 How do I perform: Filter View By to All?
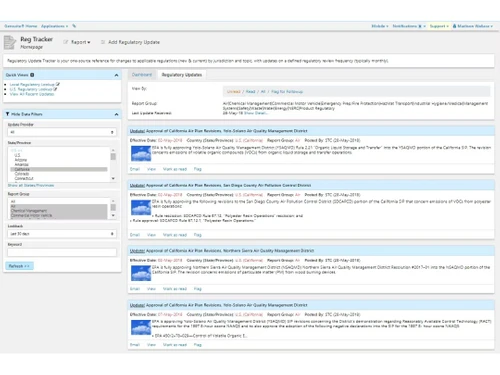click(x=263, y=91)
